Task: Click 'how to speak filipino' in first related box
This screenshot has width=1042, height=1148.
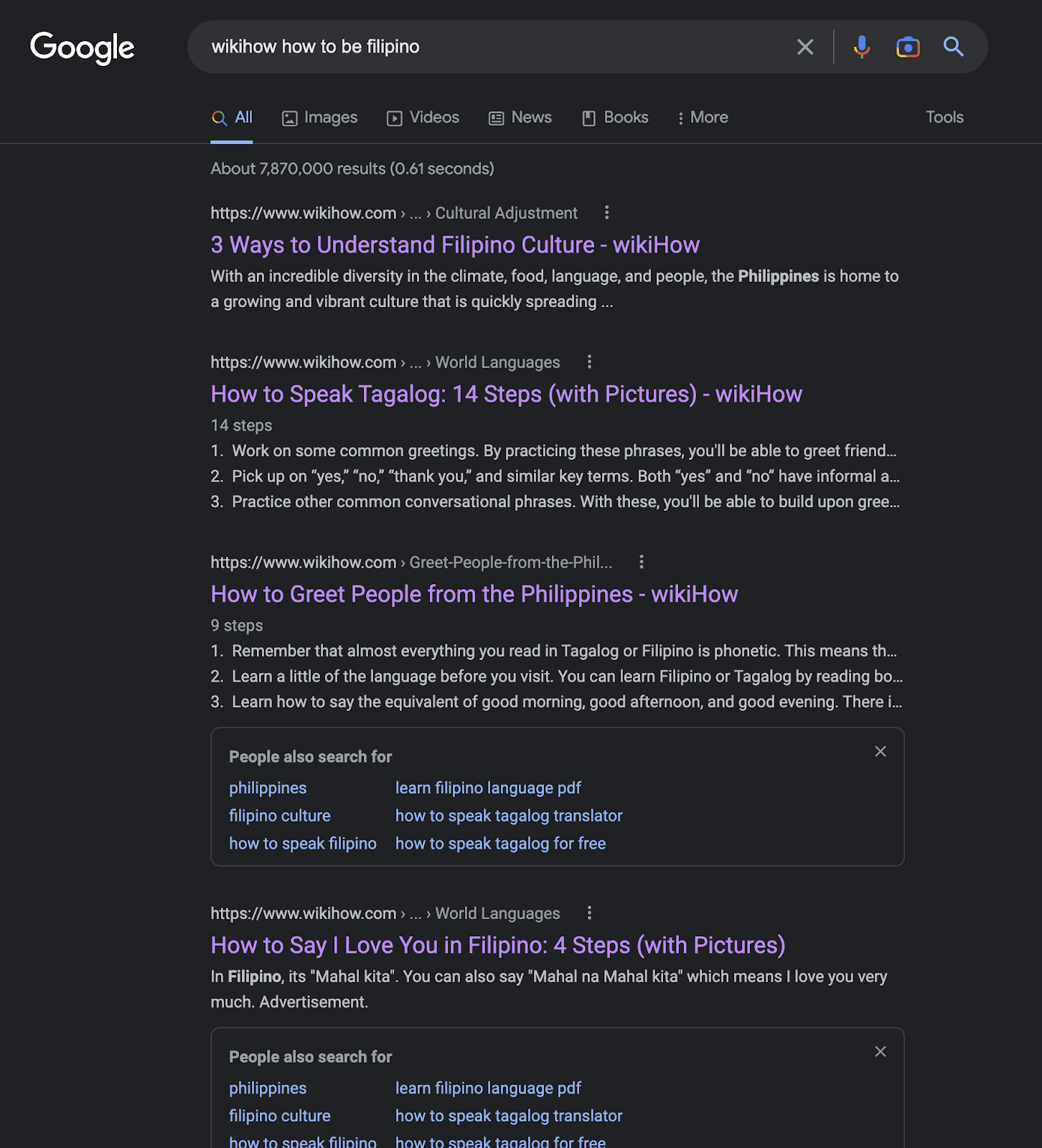Action: pos(303,844)
